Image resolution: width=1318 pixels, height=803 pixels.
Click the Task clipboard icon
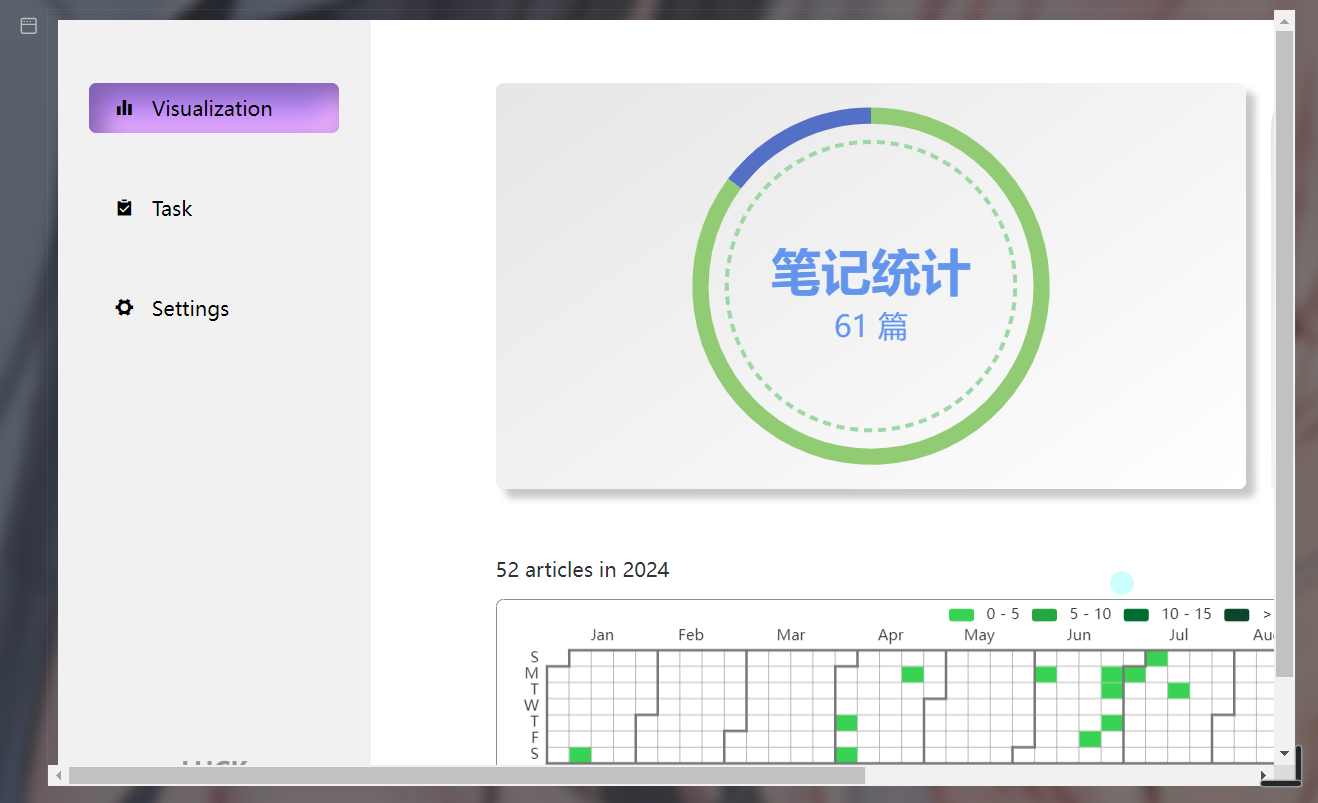(x=123, y=207)
